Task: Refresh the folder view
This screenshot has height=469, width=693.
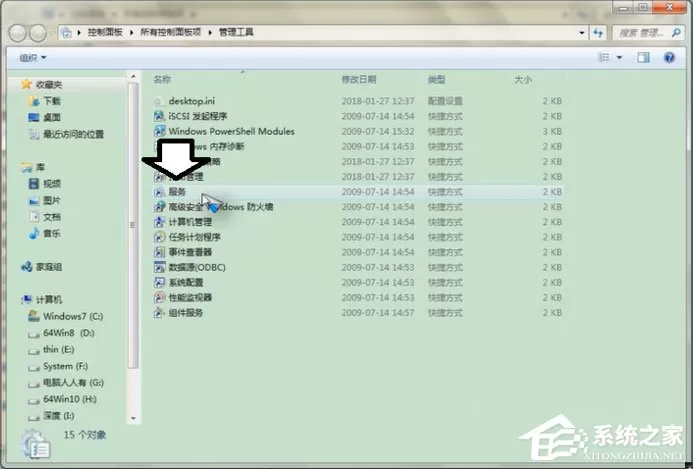Action: [x=598, y=33]
